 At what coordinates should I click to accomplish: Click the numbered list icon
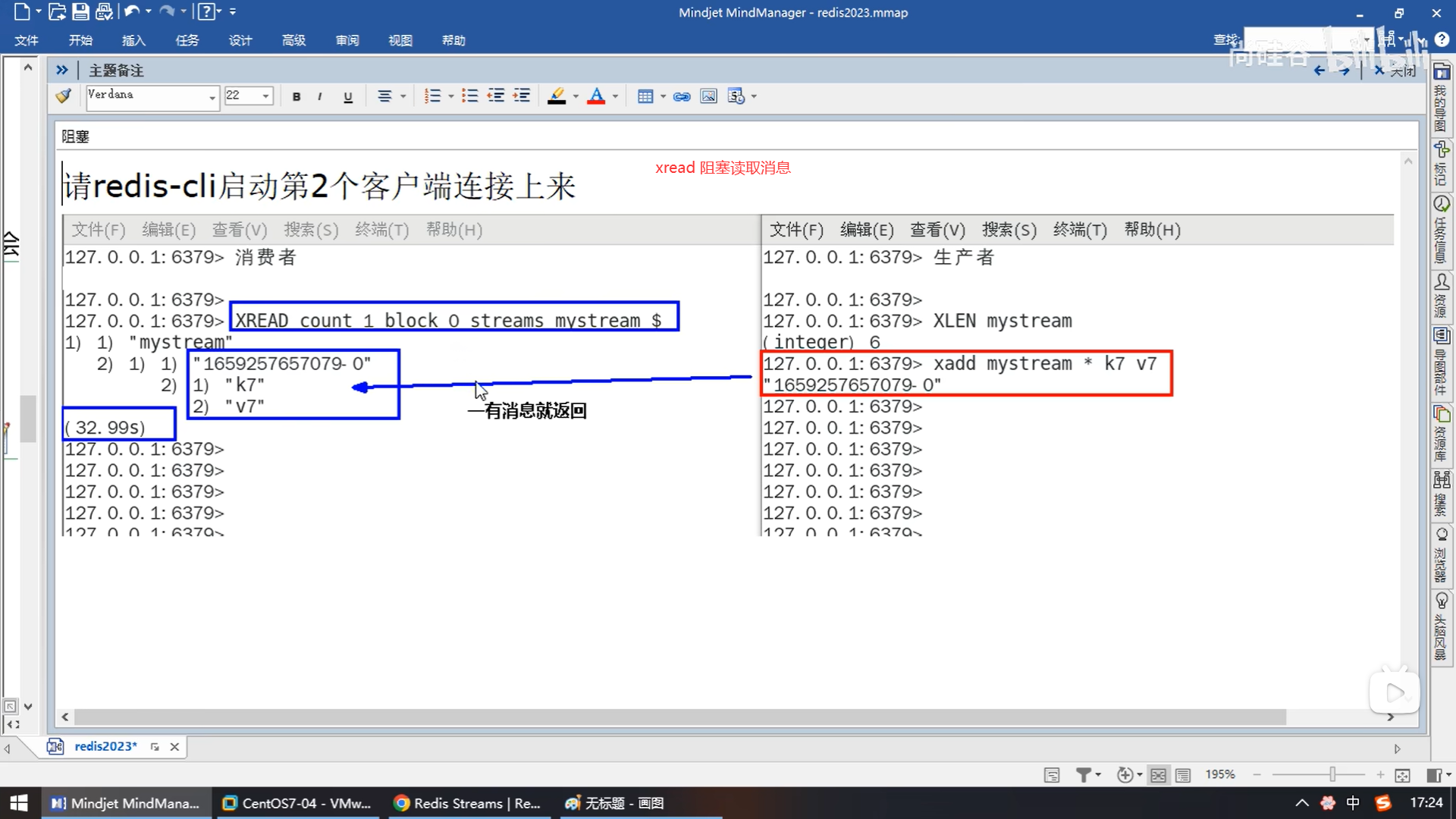tap(432, 96)
